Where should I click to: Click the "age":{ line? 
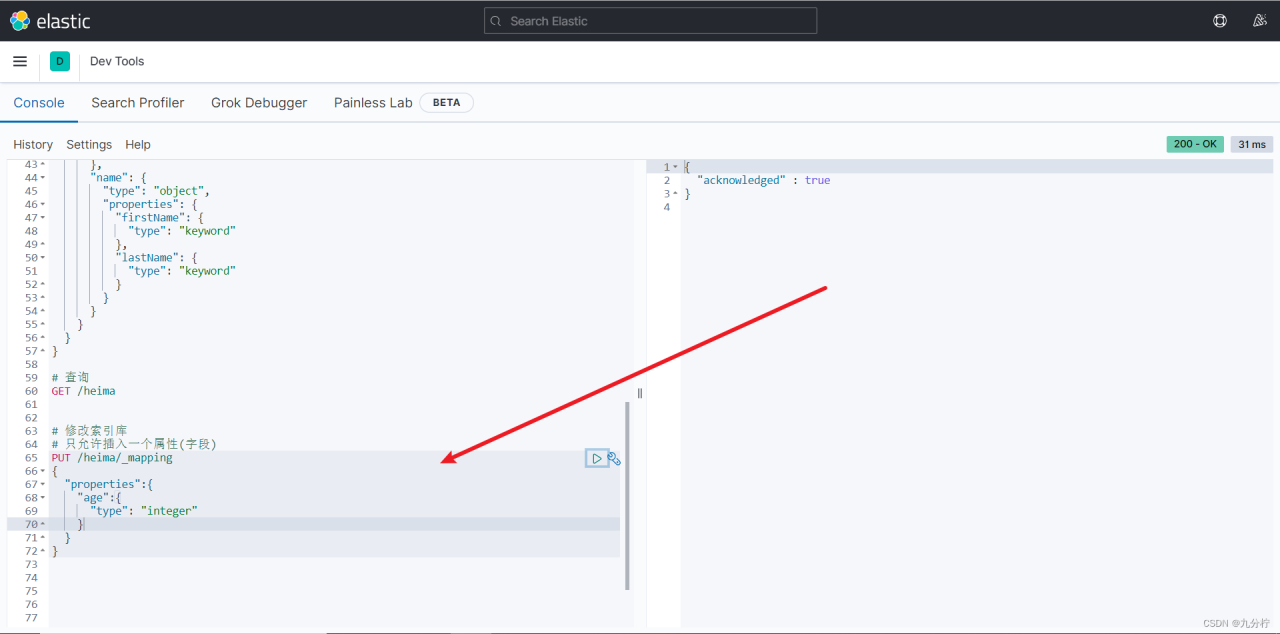(x=99, y=498)
